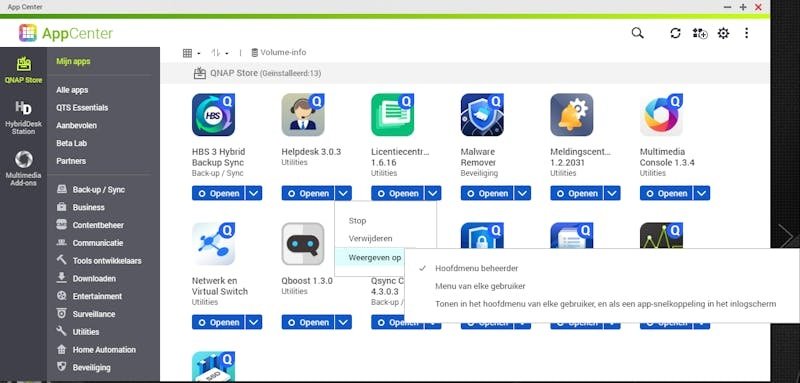This screenshot has width=800, height=383.
Task: Select Aanbevolen category
Action: 76,125
